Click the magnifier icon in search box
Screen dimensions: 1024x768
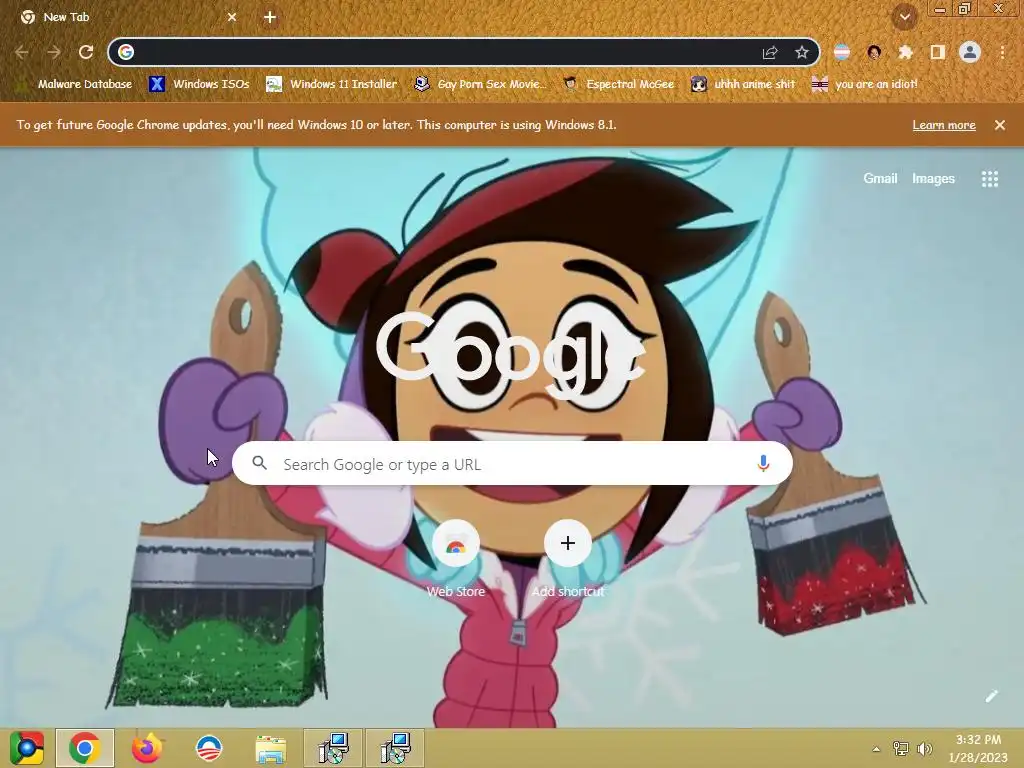pyautogui.click(x=259, y=463)
